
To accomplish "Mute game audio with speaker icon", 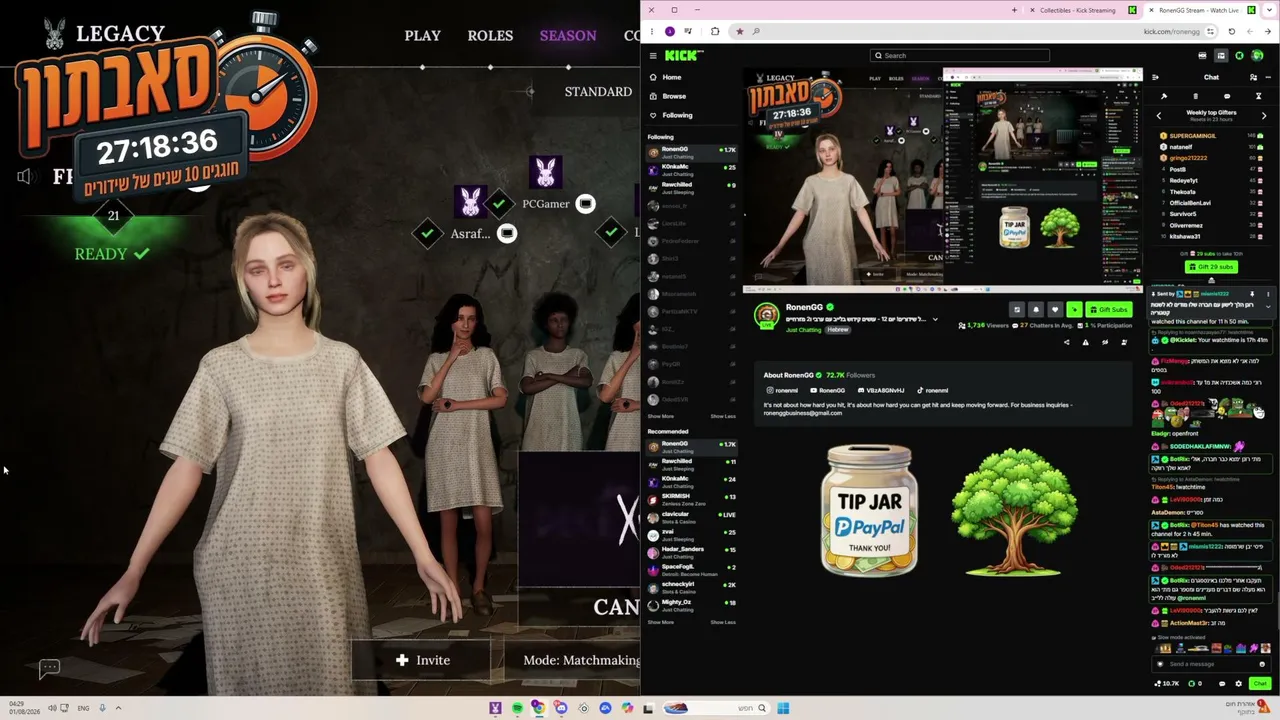I will point(25,177).
